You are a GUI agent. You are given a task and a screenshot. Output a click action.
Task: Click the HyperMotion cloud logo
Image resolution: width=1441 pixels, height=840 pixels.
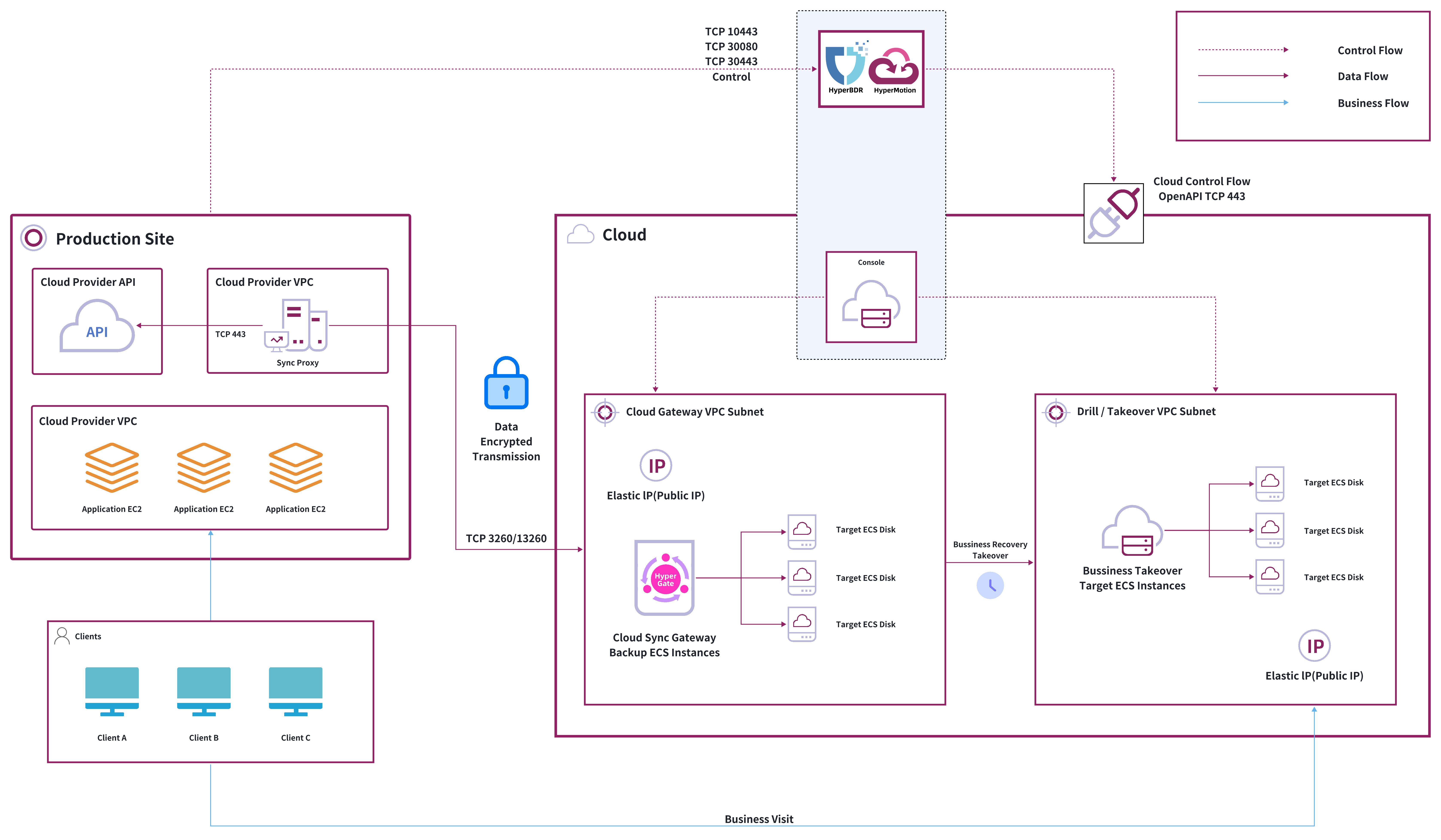(x=894, y=66)
